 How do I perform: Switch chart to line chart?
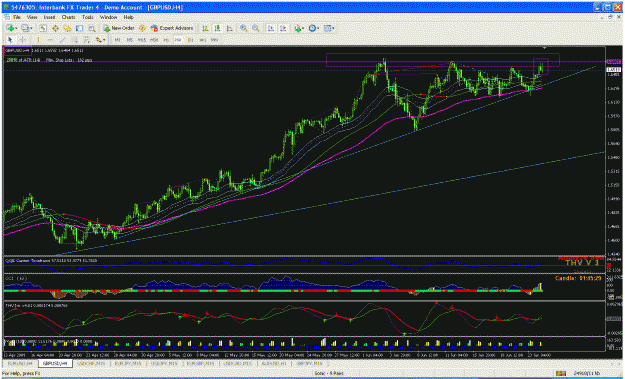click(230, 28)
